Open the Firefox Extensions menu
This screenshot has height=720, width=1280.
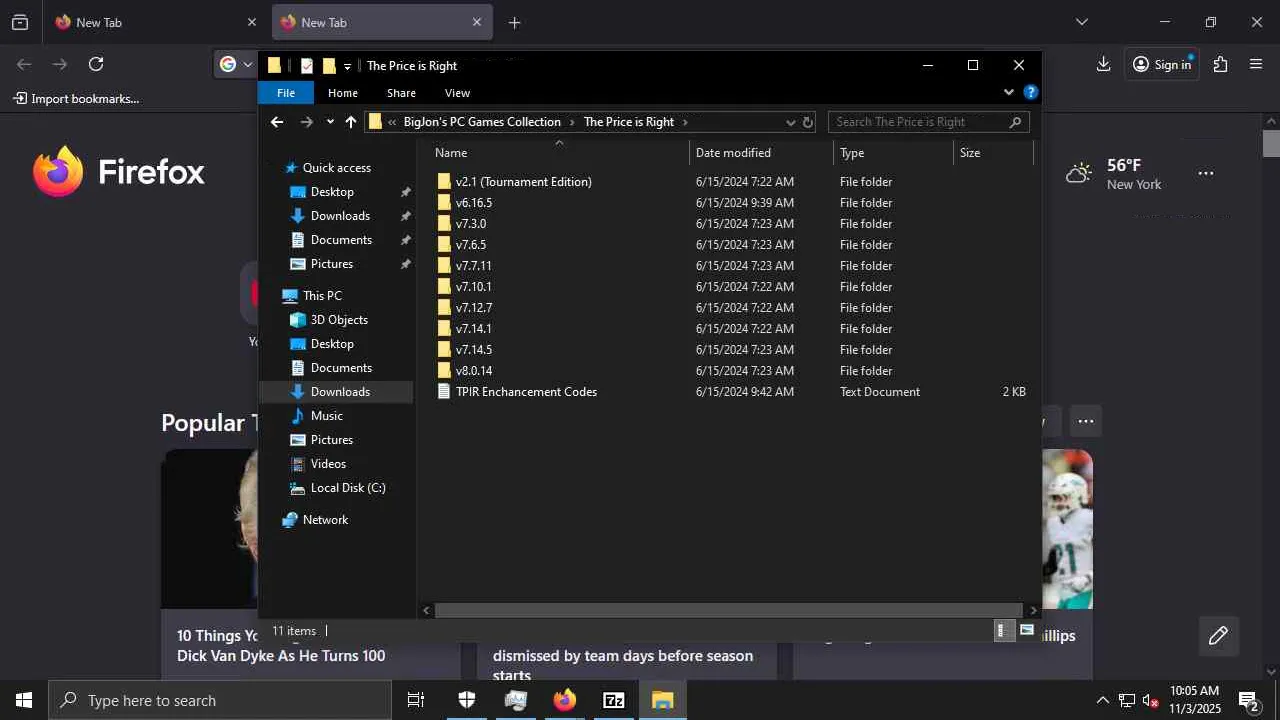1220,64
